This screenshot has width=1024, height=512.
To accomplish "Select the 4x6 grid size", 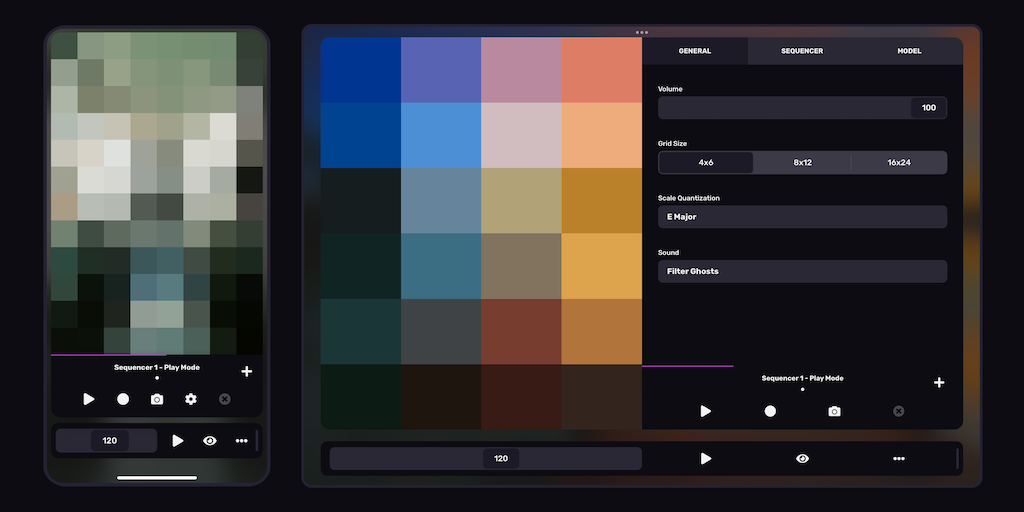I will 706,163.
